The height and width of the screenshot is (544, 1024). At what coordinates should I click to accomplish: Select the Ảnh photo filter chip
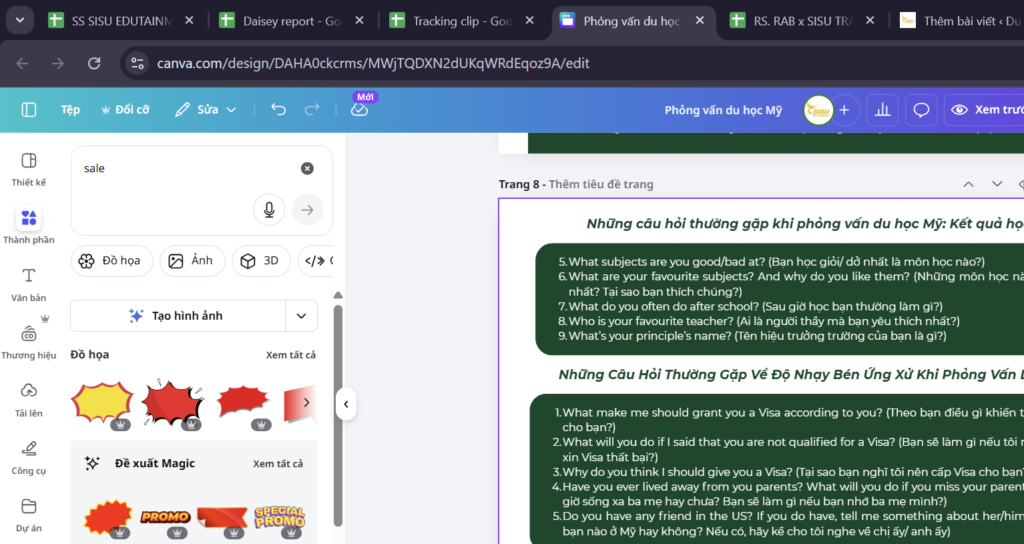click(191, 261)
